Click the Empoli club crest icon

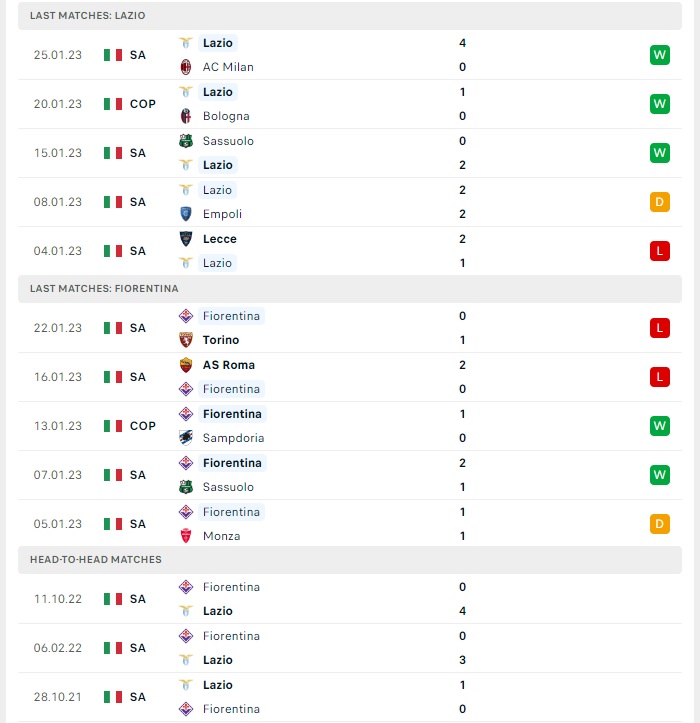click(186, 214)
